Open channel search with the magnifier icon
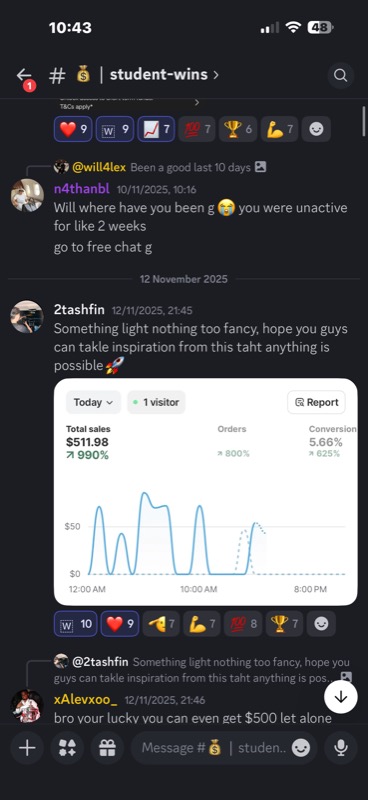 click(340, 76)
